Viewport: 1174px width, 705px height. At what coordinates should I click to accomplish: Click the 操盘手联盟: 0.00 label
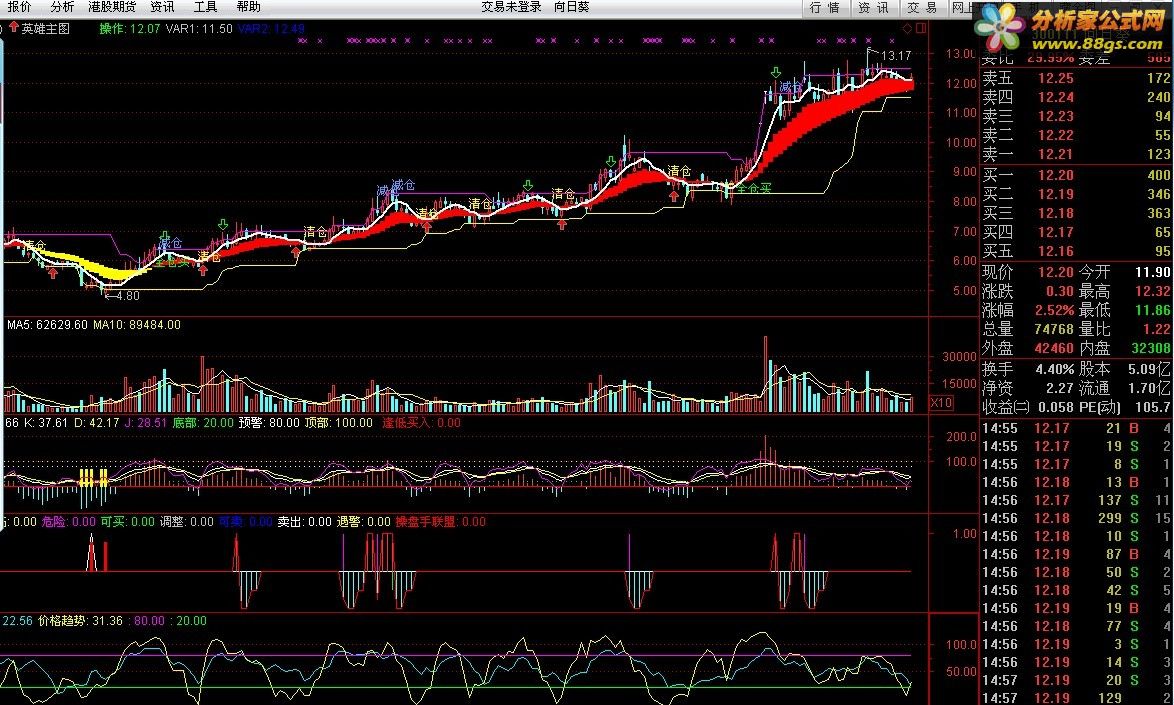click(x=440, y=522)
